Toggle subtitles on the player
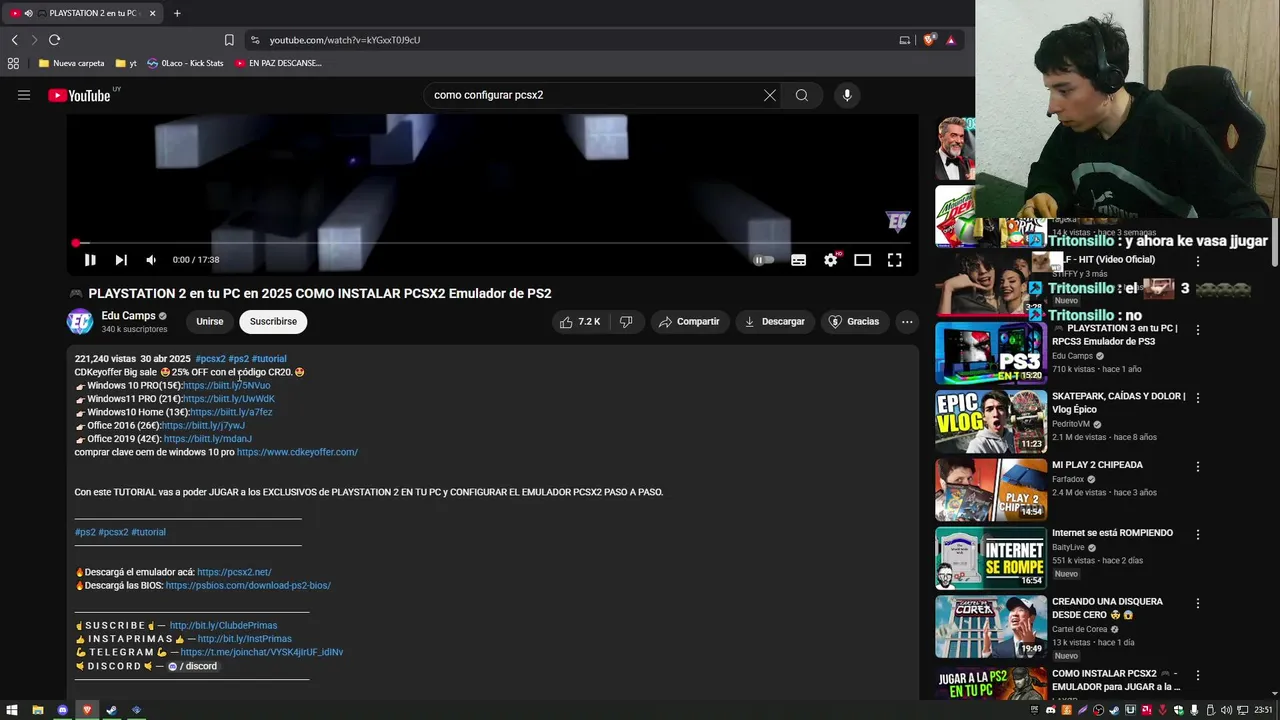Viewport: 1280px width, 720px height. [798, 260]
